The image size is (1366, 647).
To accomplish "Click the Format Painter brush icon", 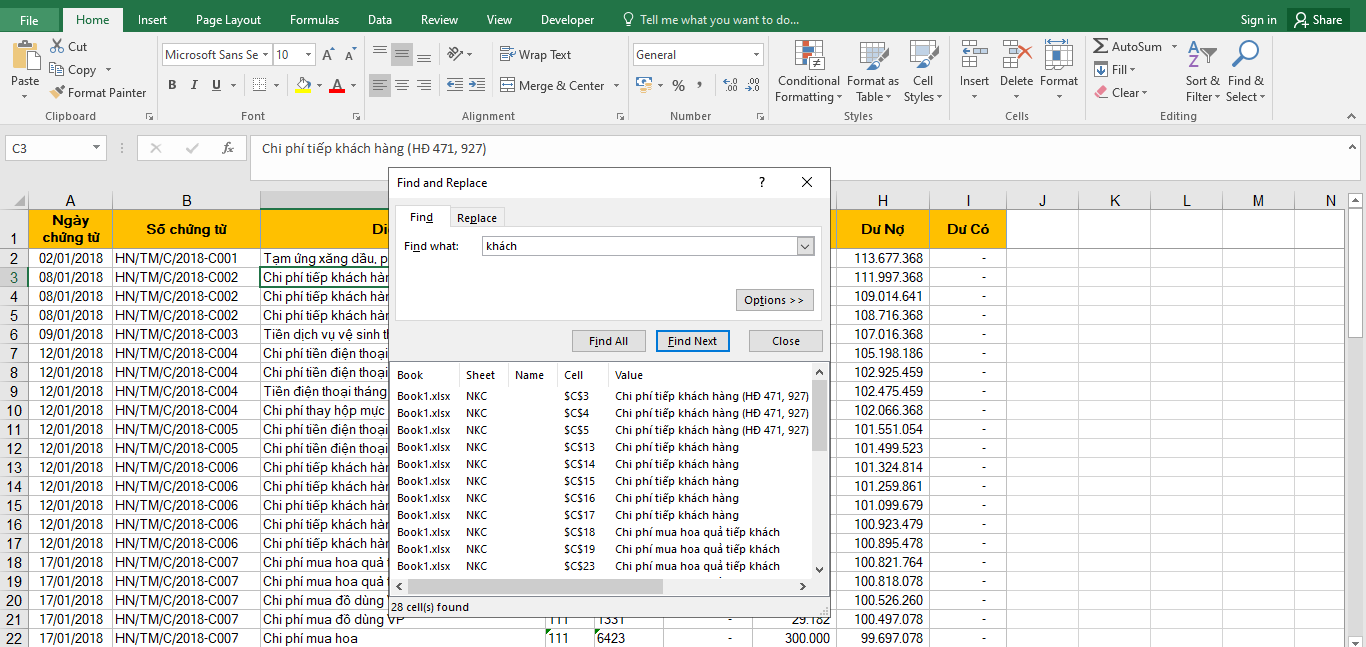I will 57,93.
